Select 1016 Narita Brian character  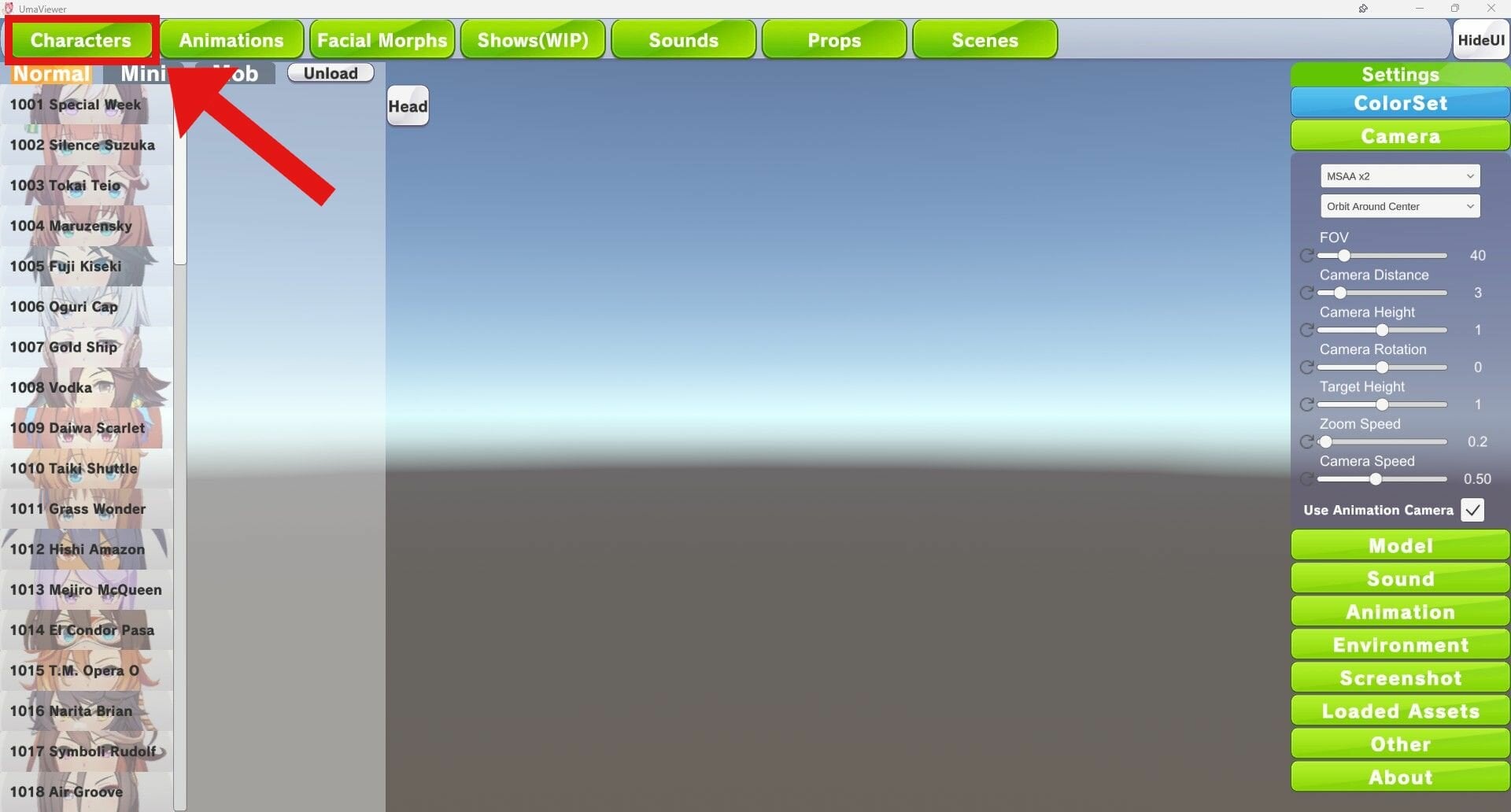coord(87,711)
